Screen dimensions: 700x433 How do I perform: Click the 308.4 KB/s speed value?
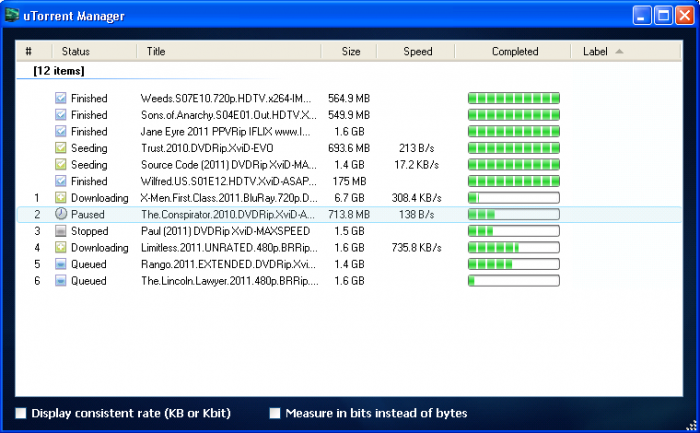[416, 198]
